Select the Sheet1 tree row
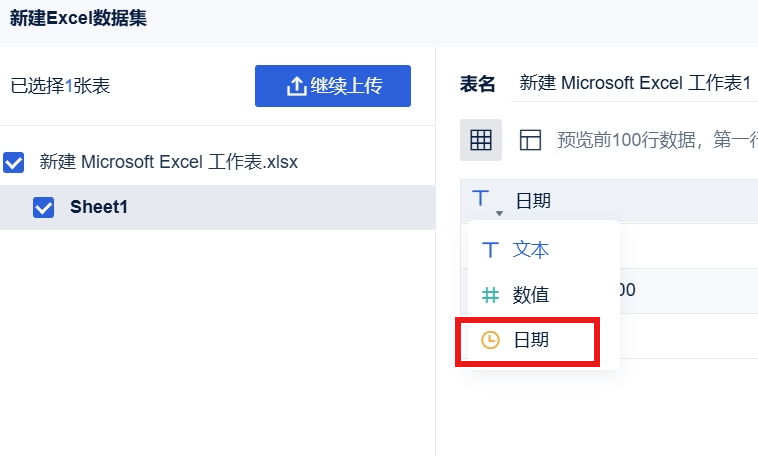The width and height of the screenshot is (758, 456). point(218,207)
